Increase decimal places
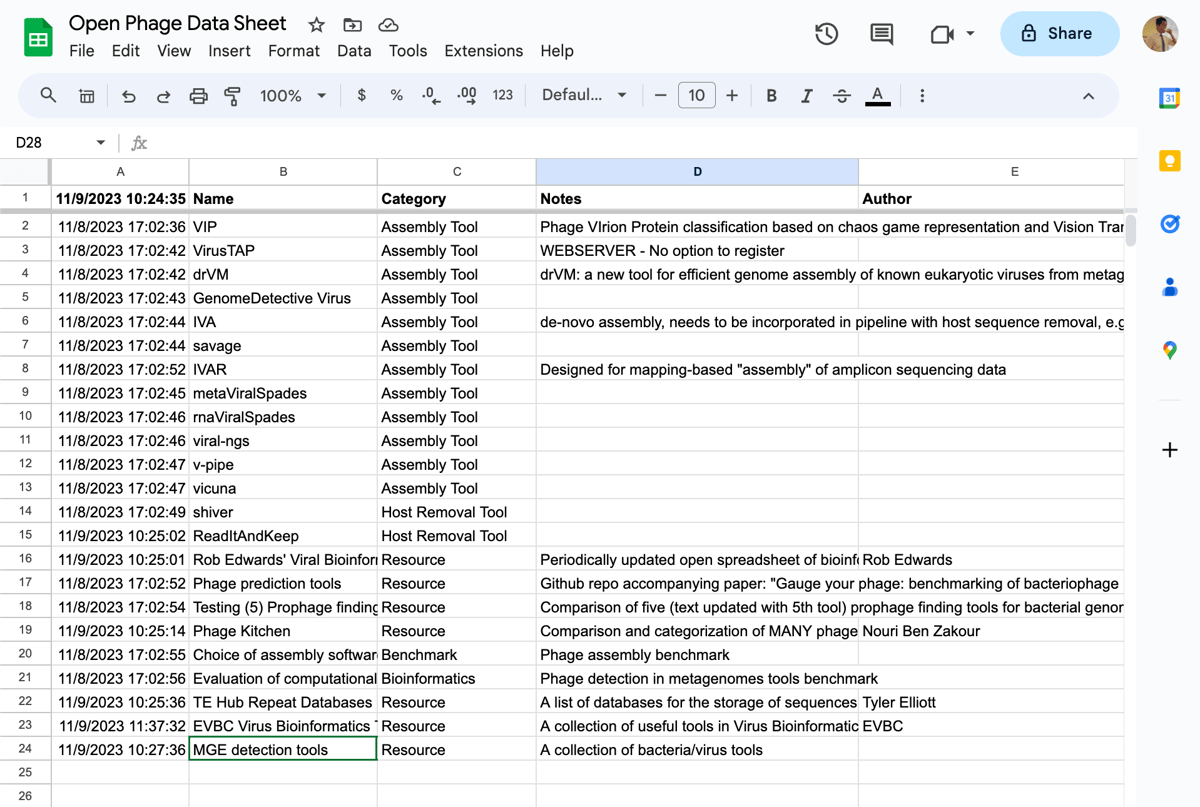This screenshot has height=807, width=1200. pyautogui.click(x=467, y=95)
